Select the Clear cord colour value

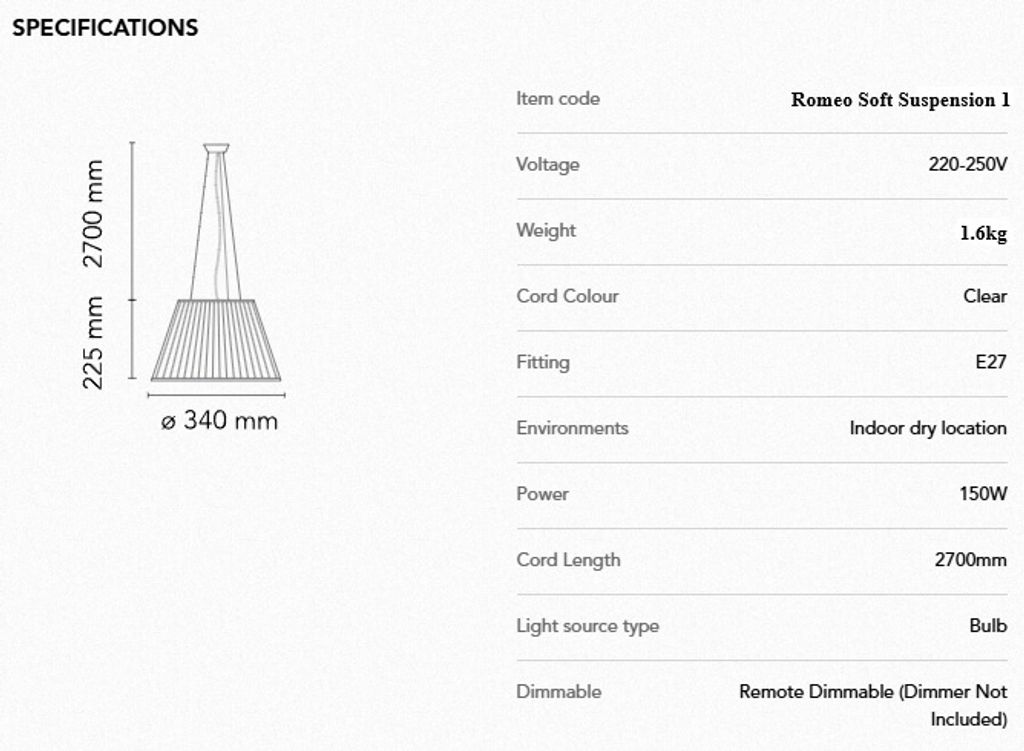point(985,296)
